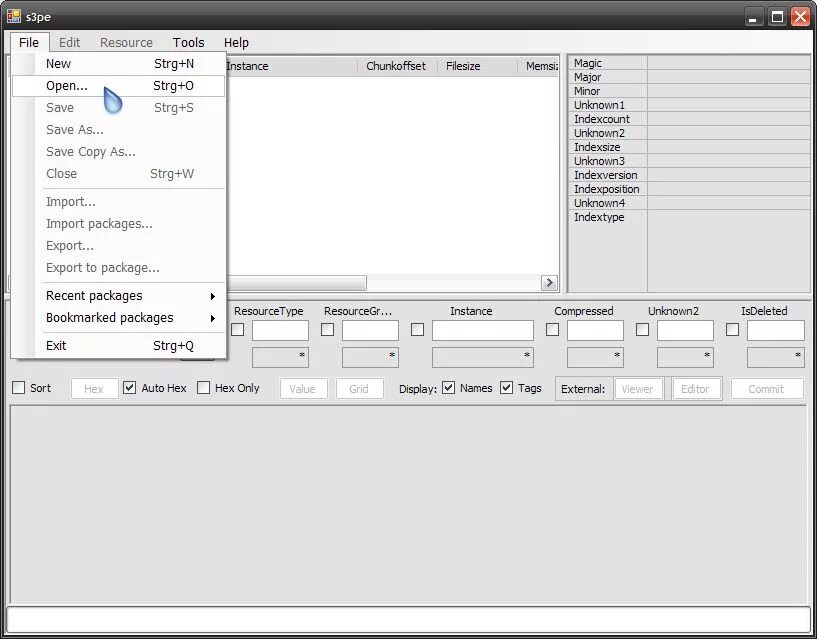Select the Minor property row

(689, 91)
